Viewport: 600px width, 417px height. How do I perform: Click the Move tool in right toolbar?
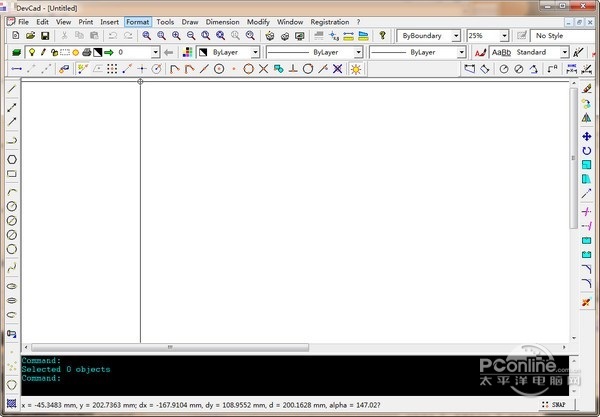[586, 136]
